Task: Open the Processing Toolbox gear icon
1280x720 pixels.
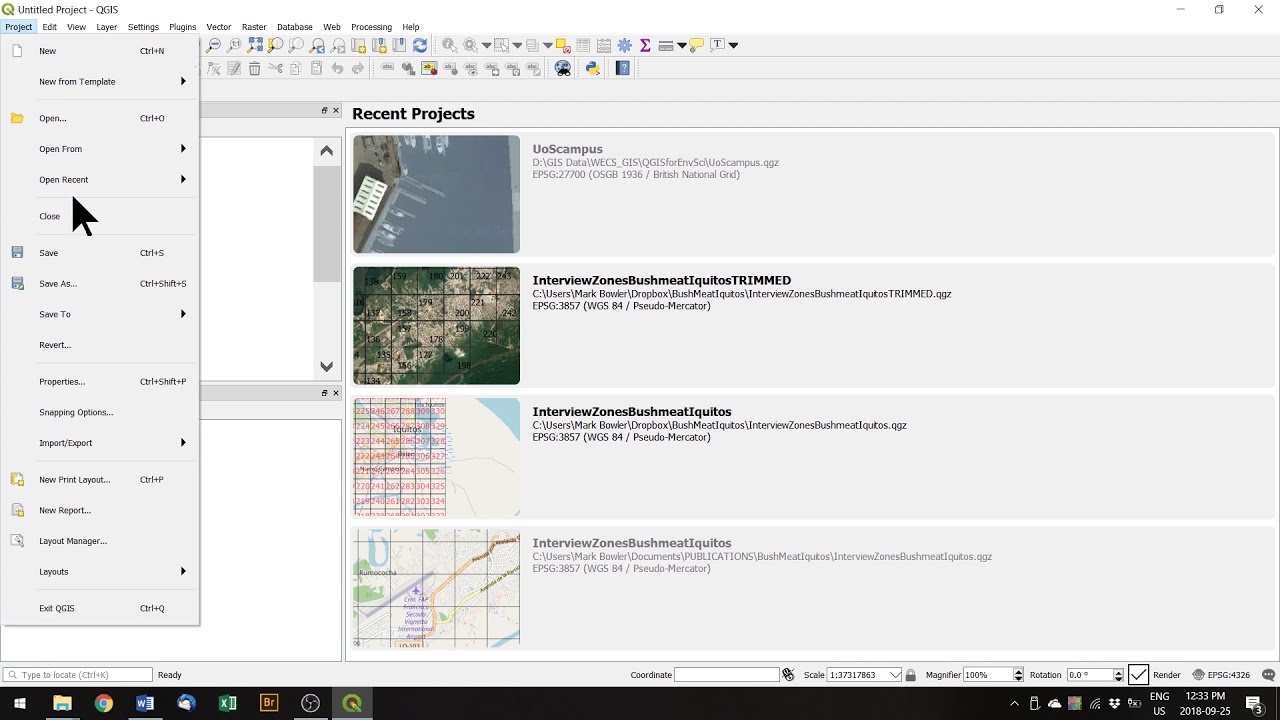Action: tap(624, 45)
